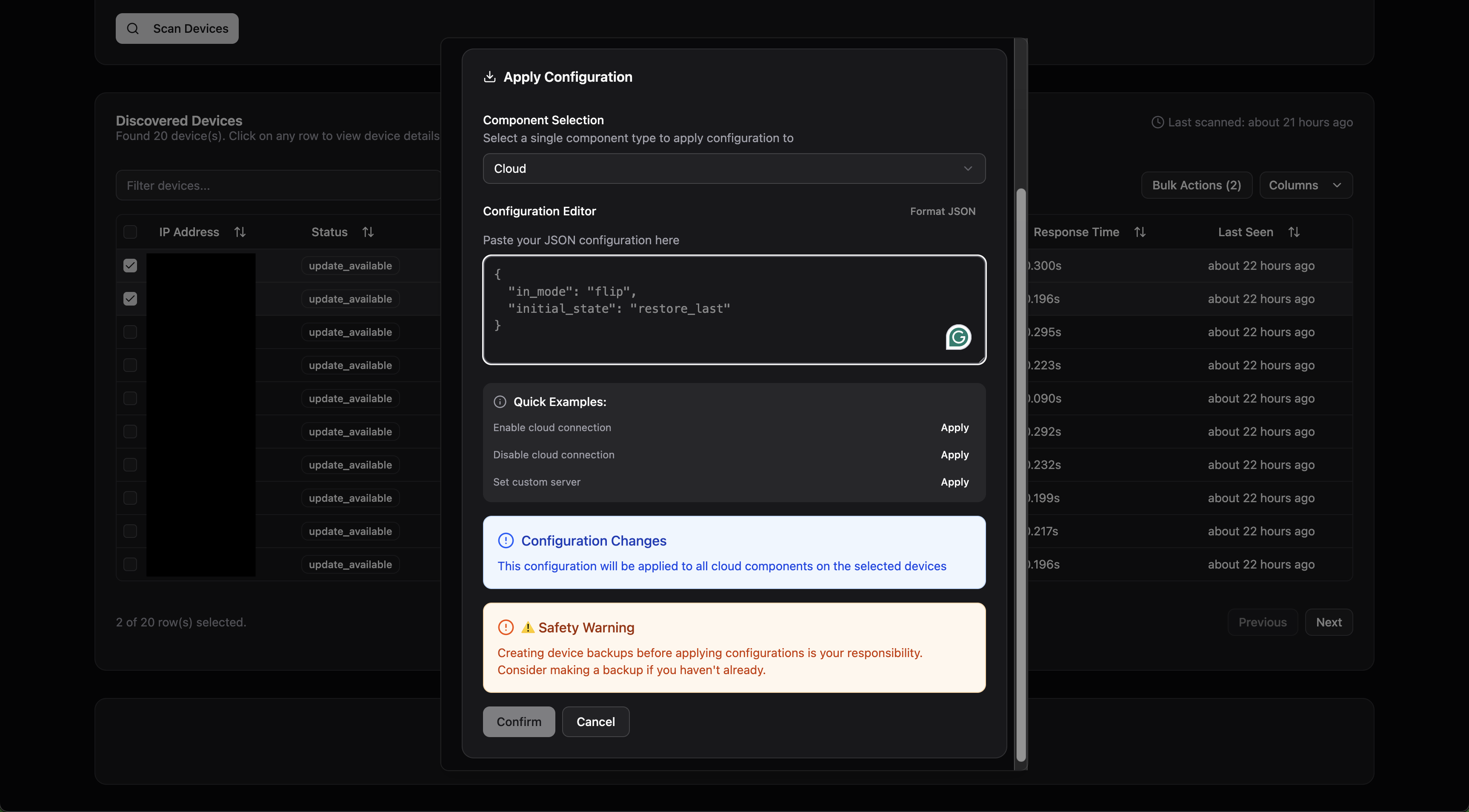
Task: Go to the Next page
Action: click(1329, 622)
